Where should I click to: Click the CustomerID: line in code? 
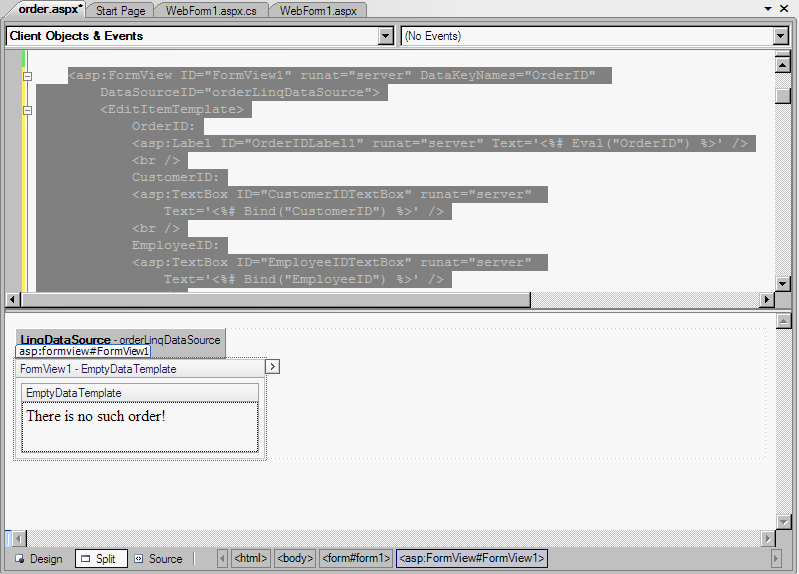pos(175,177)
